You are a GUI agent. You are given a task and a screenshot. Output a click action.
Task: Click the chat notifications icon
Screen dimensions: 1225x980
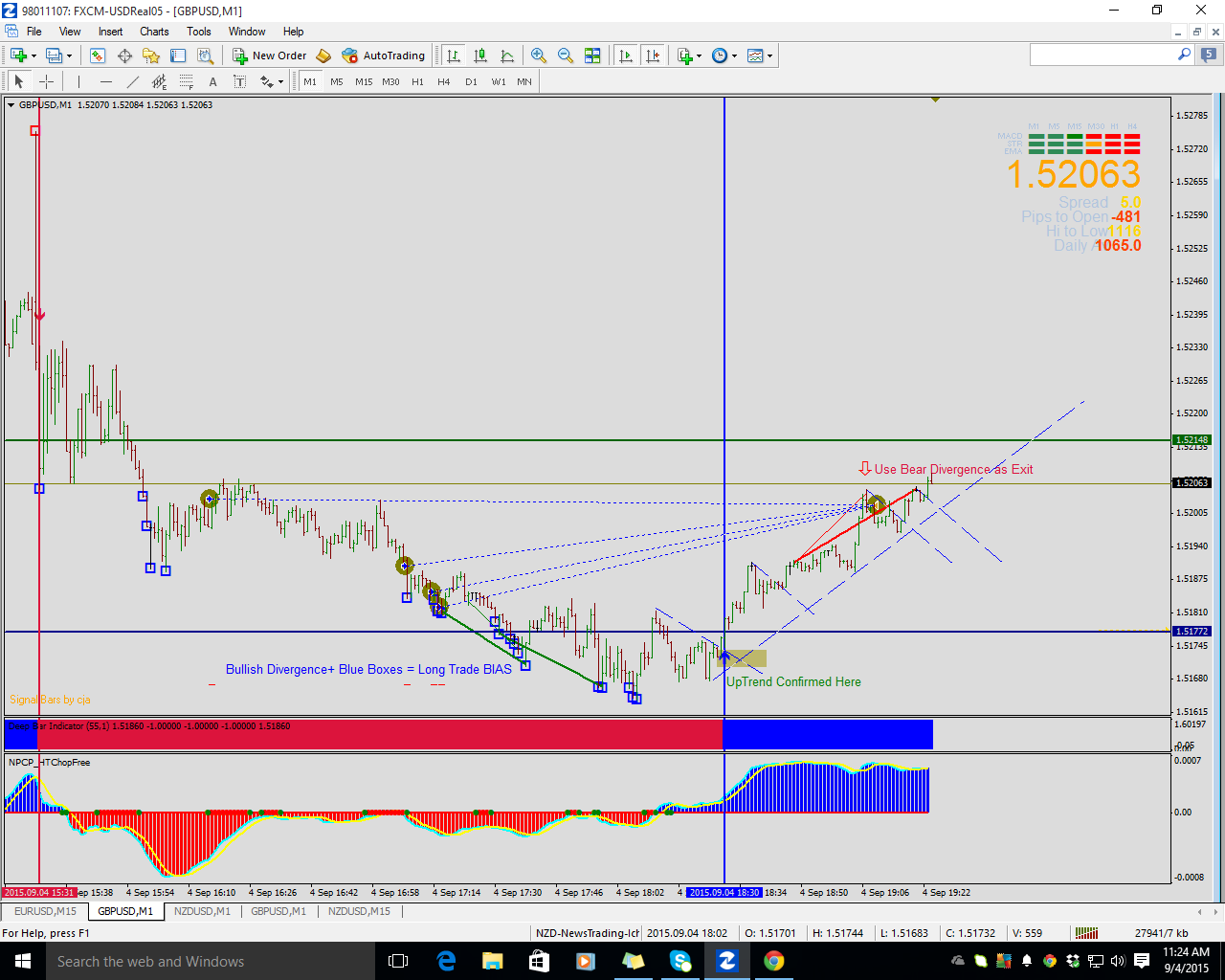[1209, 56]
